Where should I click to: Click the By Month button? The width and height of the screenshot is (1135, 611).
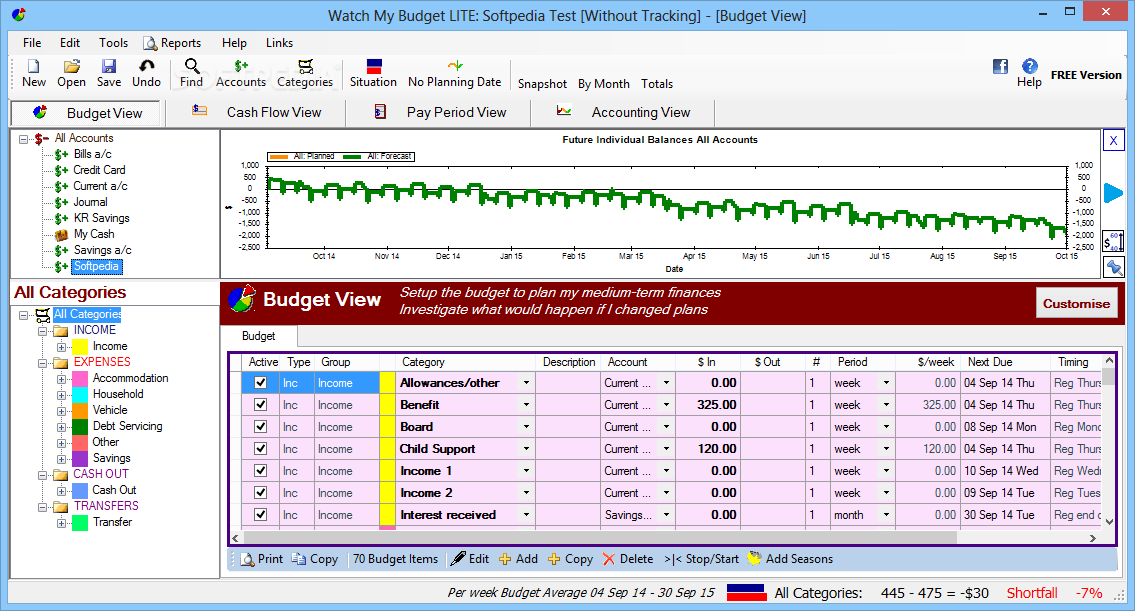coord(604,84)
